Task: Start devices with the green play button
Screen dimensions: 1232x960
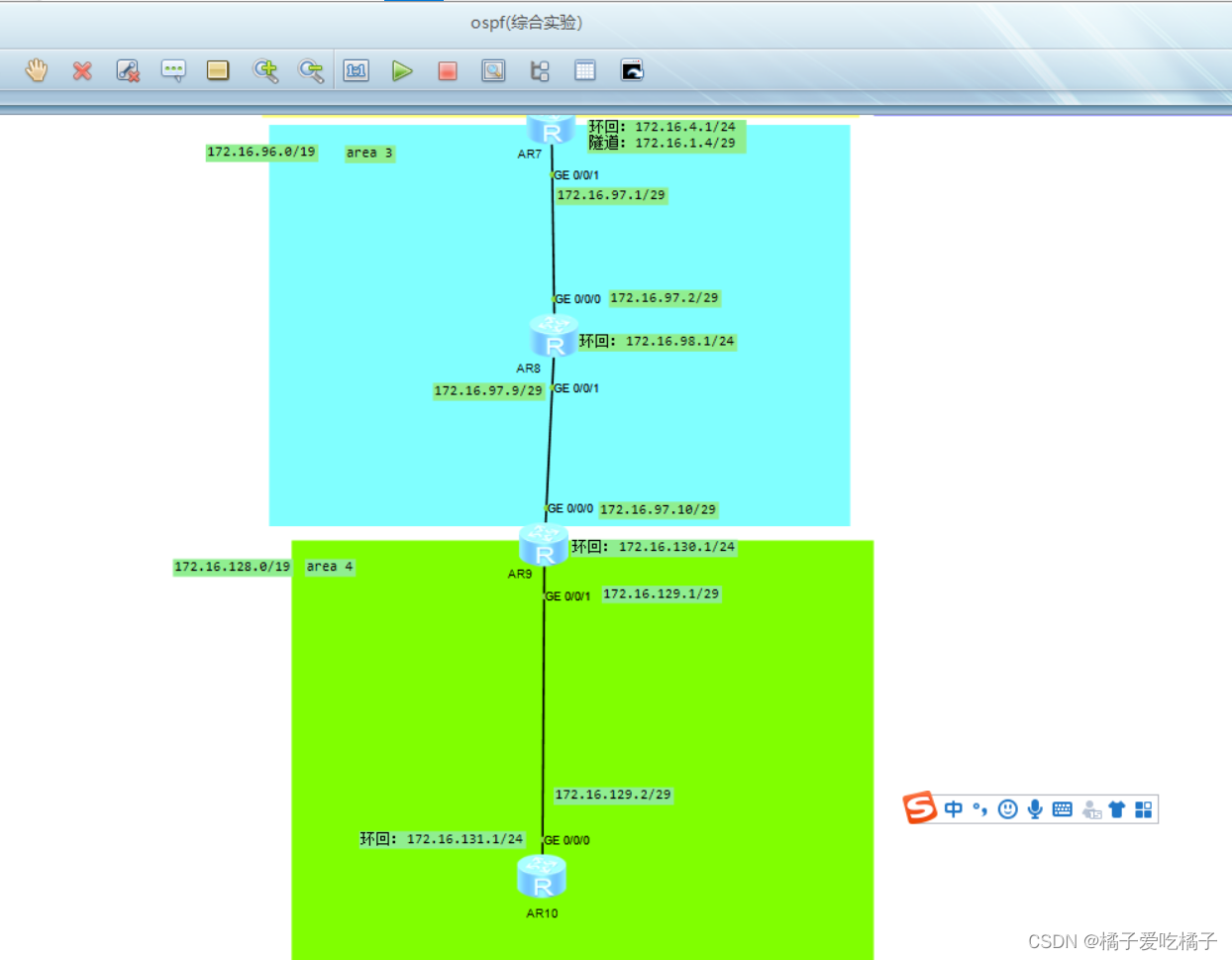Action: [402, 70]
